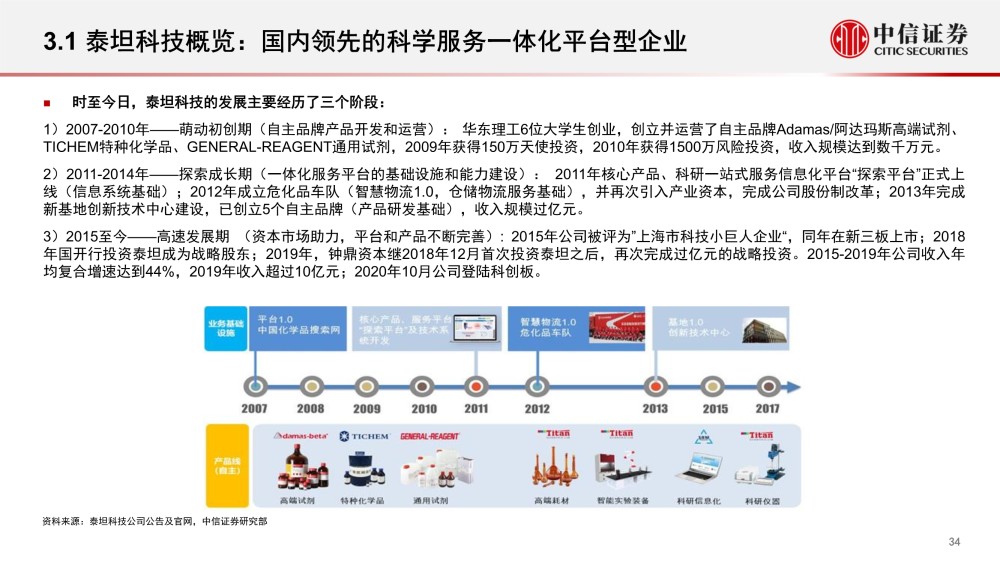Open the 危化品车队 fleet photo
The width and height of the screenshot is (1000, 563).
(x=616, y=328)
